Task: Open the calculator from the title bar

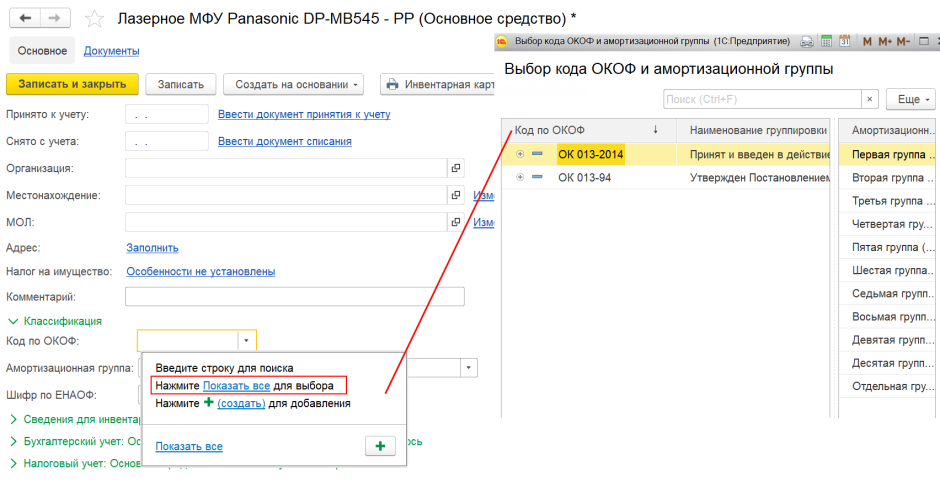Action: (826, 41)
